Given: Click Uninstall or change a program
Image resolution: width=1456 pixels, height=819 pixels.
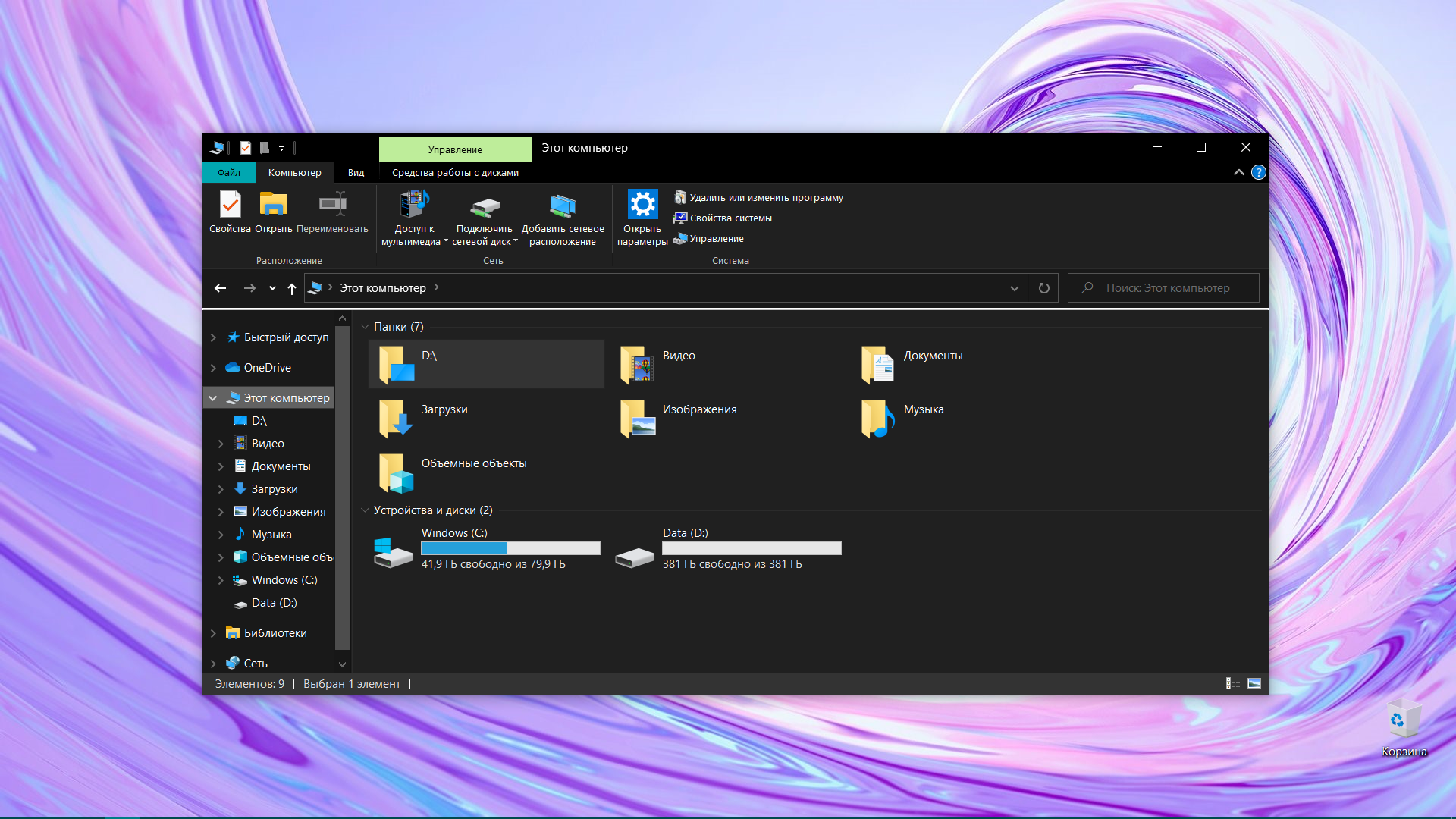Looking at the screenshot, I should (x=765, y=198).
